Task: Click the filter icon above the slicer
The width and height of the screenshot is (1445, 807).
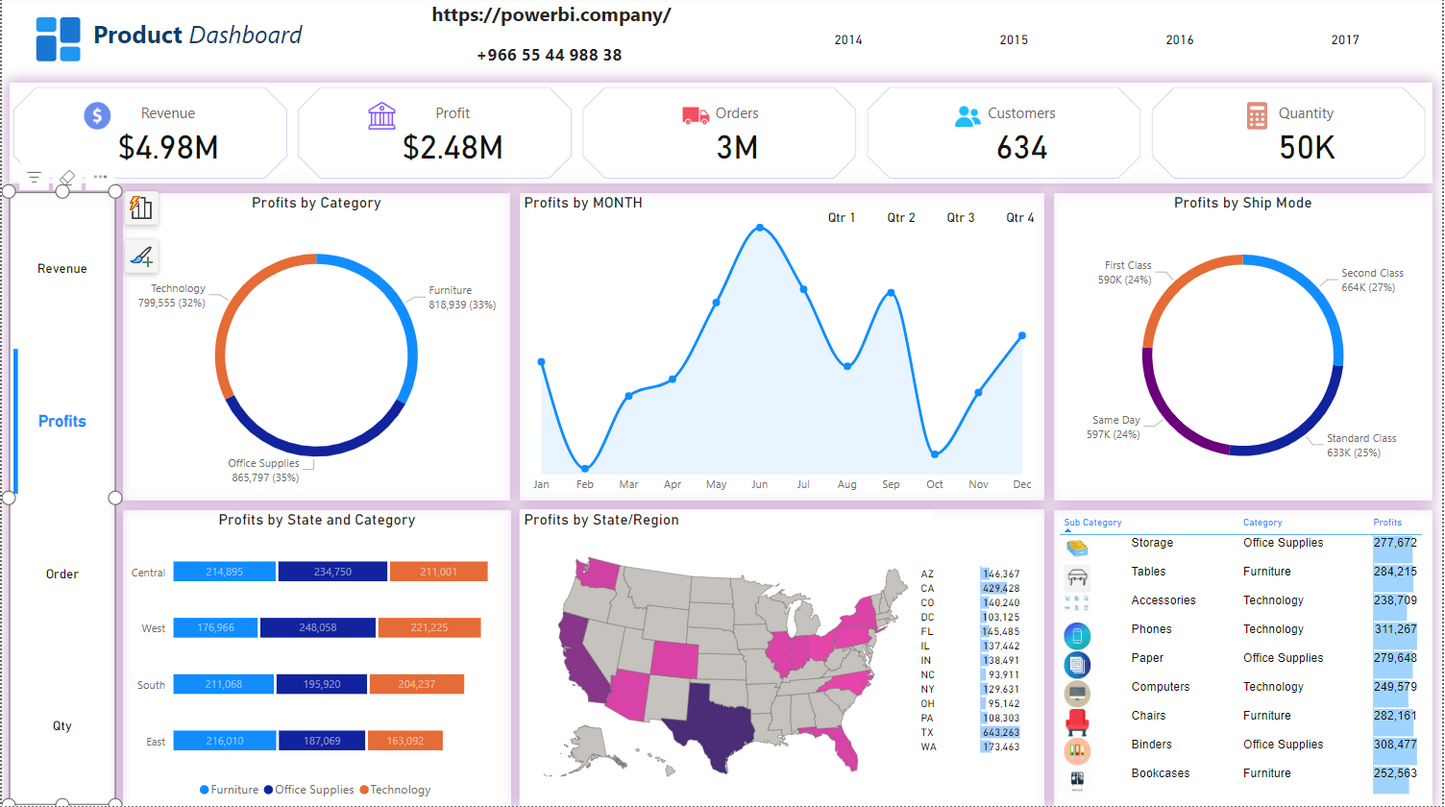Action: click(x=34, y=178)
